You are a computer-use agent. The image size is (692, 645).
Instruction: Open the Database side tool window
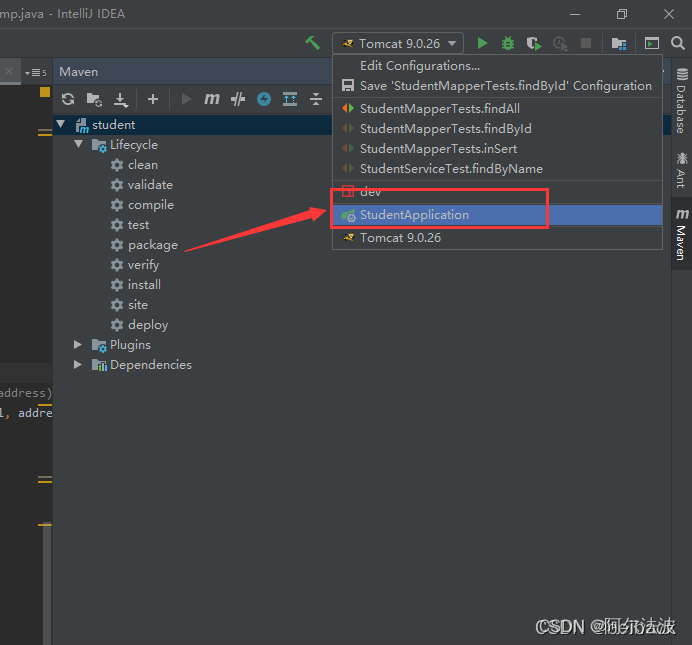(681, 101)
